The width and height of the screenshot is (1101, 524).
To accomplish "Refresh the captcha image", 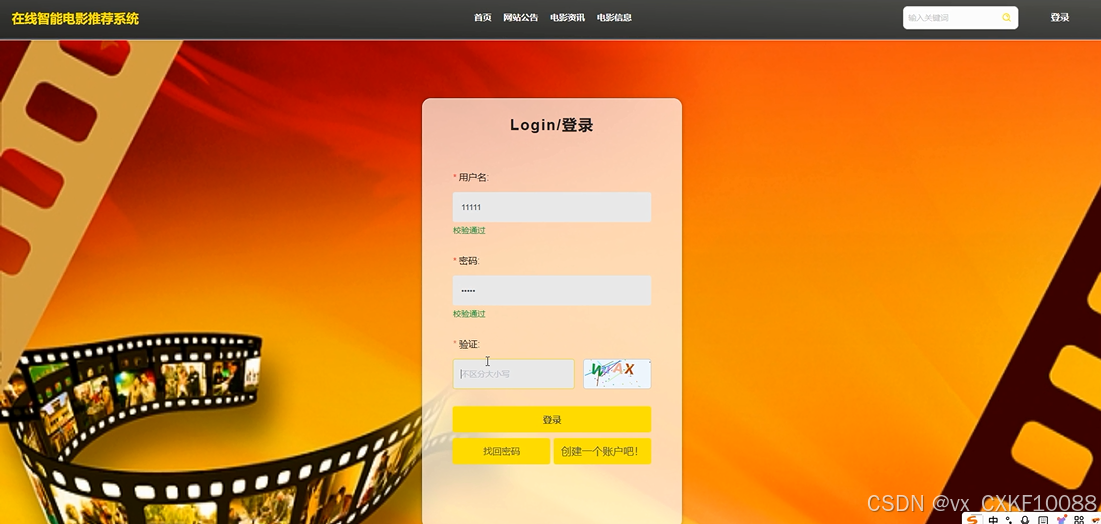I will 617,374.
